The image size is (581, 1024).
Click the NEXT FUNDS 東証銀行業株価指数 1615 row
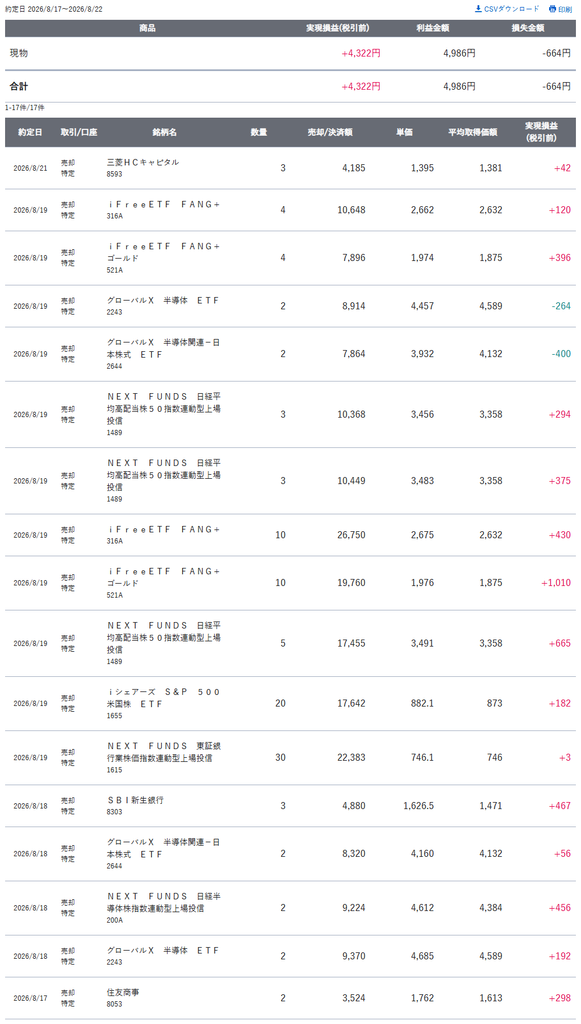pyautogui.click(x=290, y=758)
